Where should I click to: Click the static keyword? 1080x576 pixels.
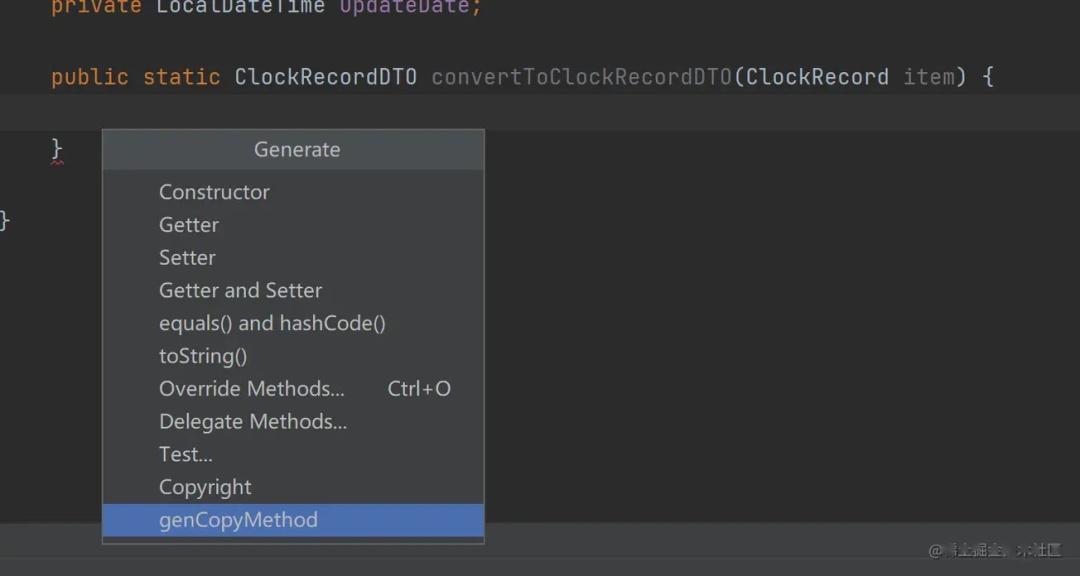click(x=181, y=77)
